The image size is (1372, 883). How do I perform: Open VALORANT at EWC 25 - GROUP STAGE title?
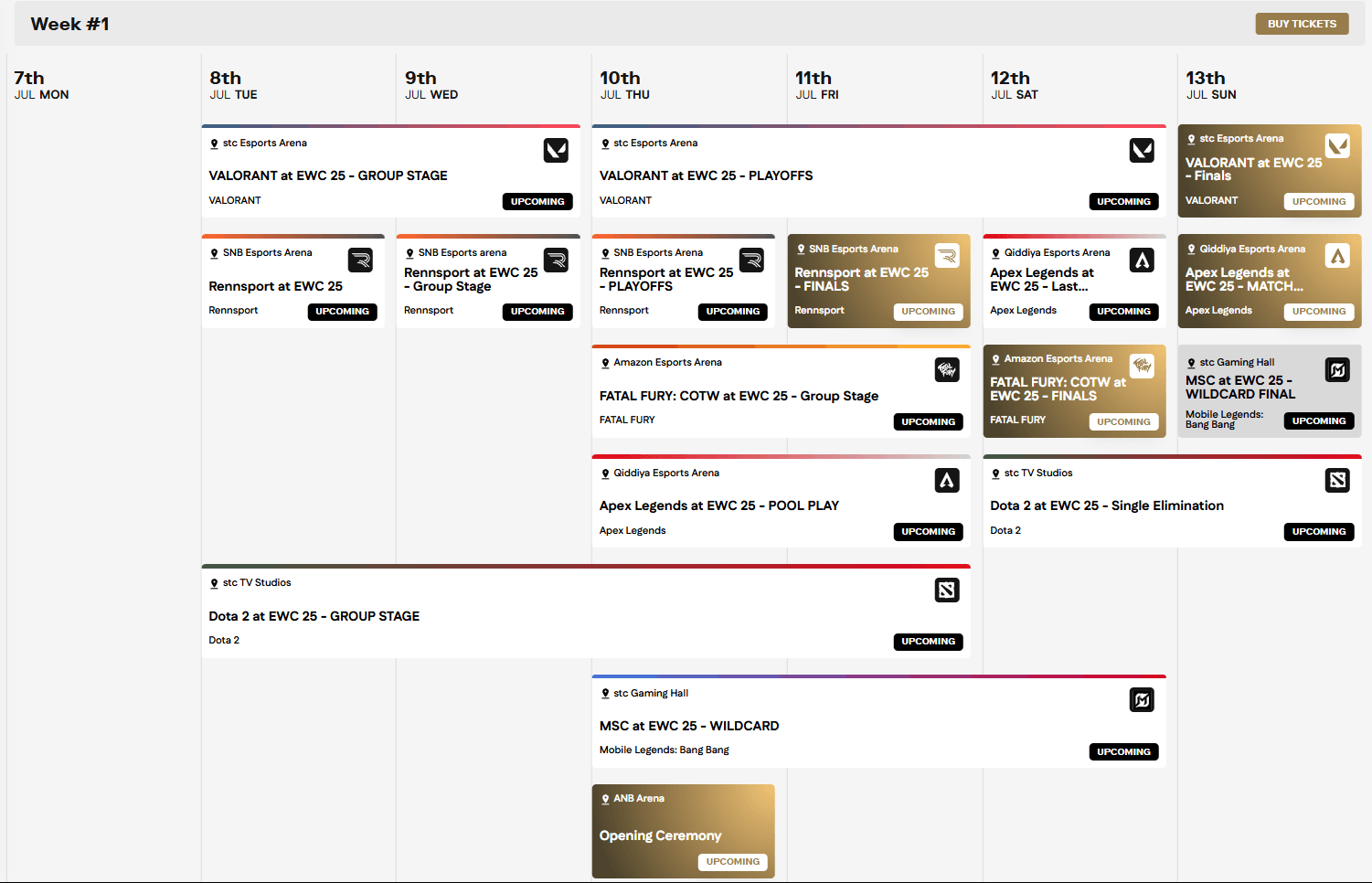[x=328, y=176]
